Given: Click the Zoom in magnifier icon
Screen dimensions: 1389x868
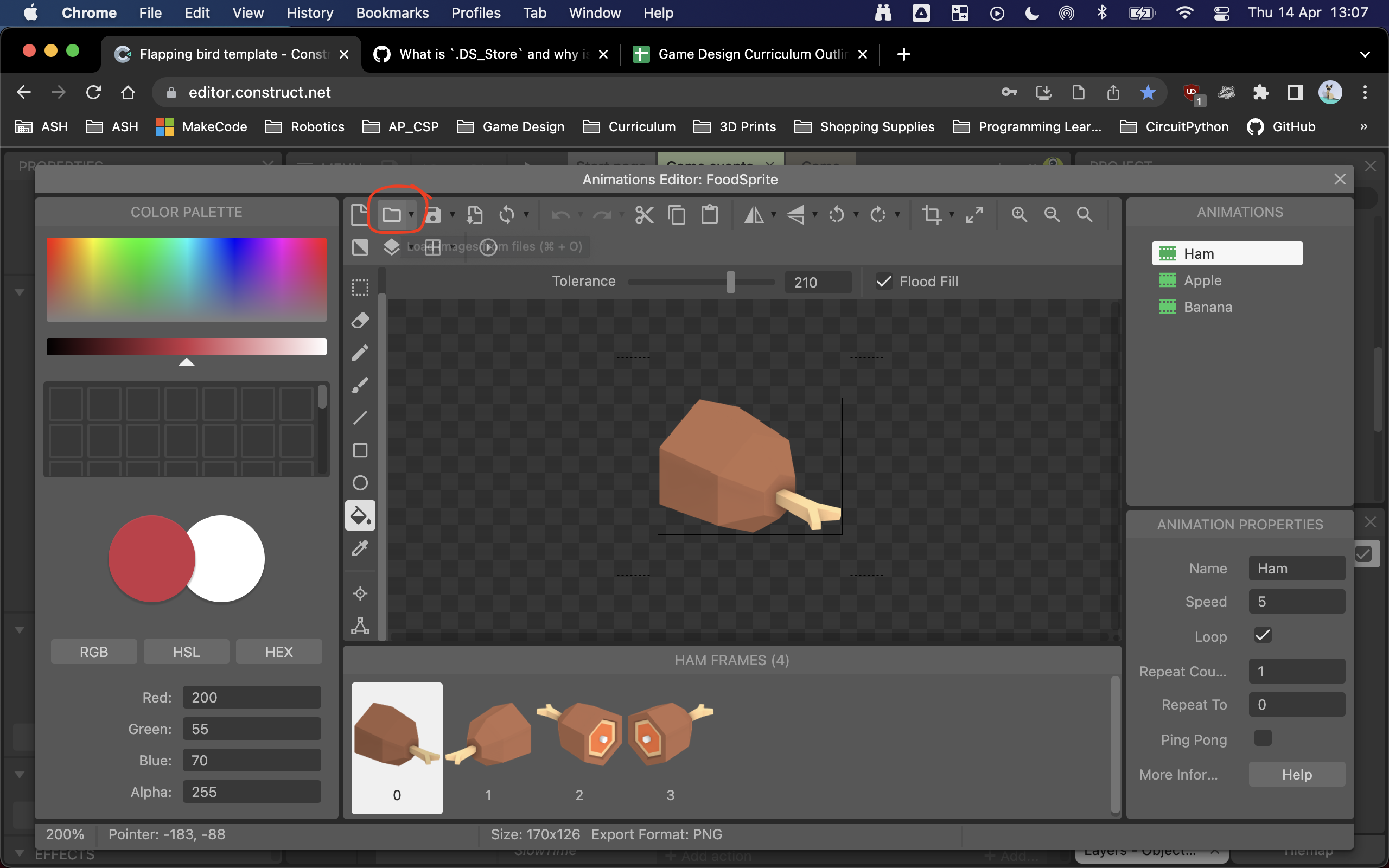Looking at the screenshot, I should 1020,215.
